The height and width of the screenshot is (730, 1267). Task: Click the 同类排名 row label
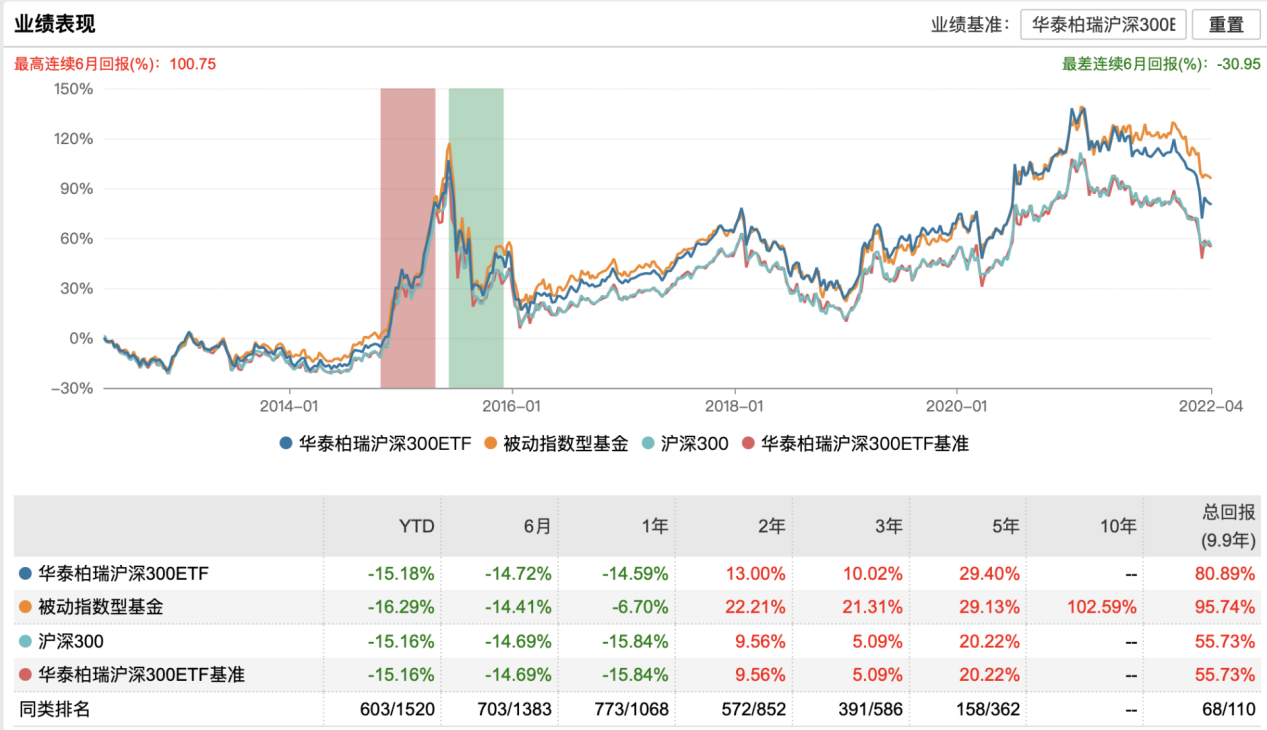pos(55,709)
